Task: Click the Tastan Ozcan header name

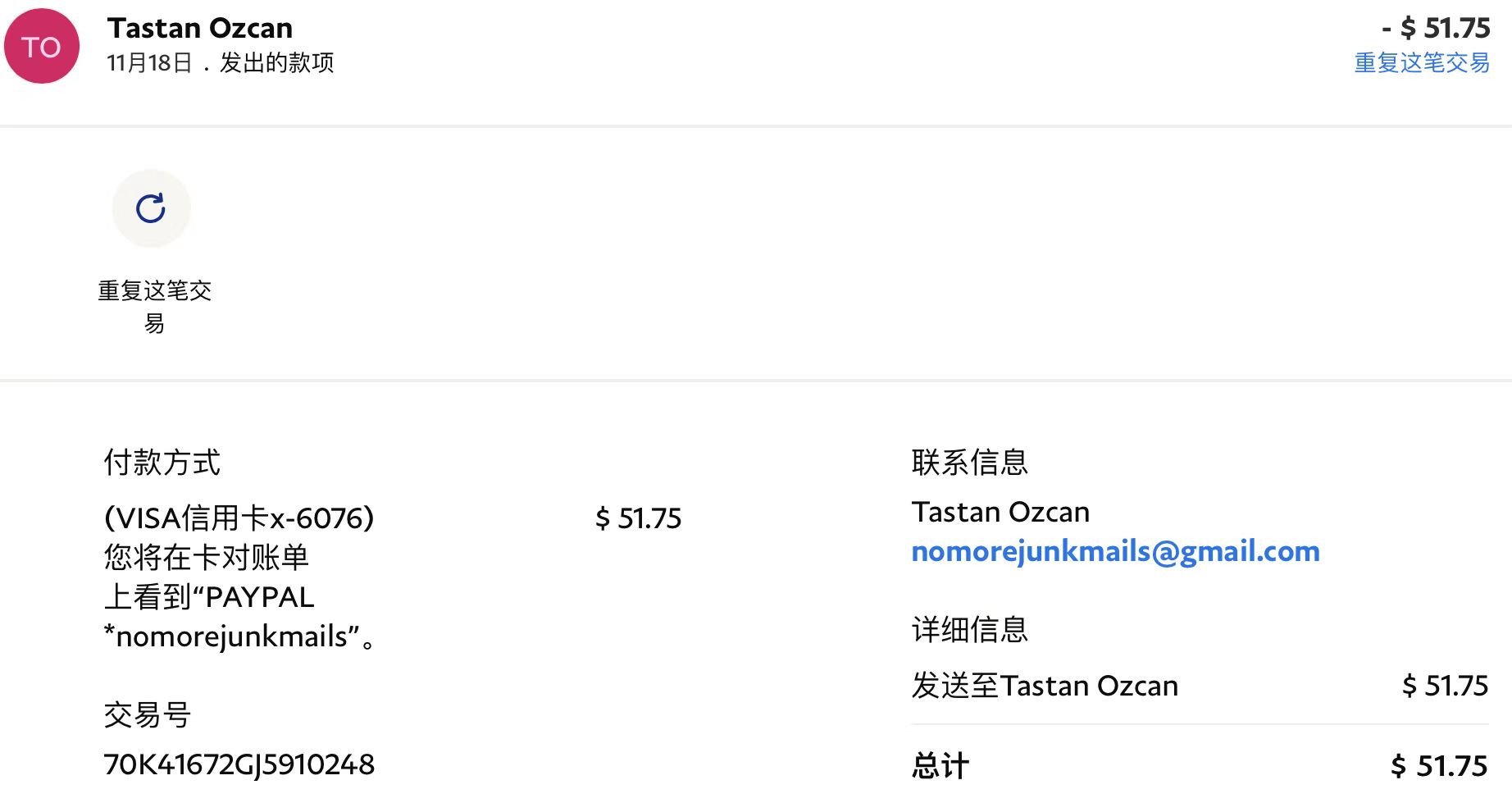Action: point(200,28)
